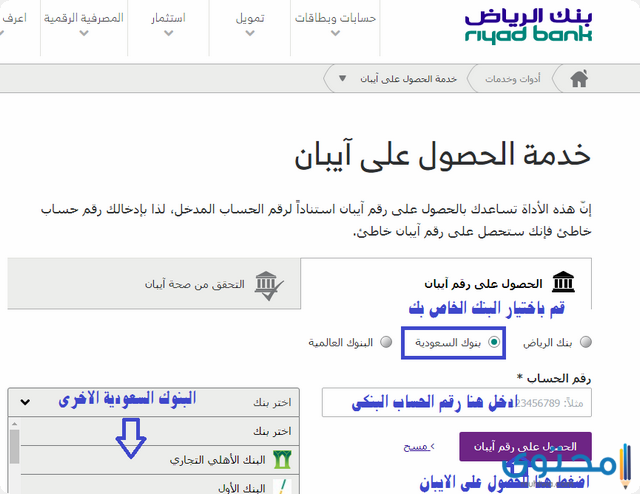Expand the المصرفية الرقمية menu
This screenshot has height=494, width=640.
click(84, 24)
